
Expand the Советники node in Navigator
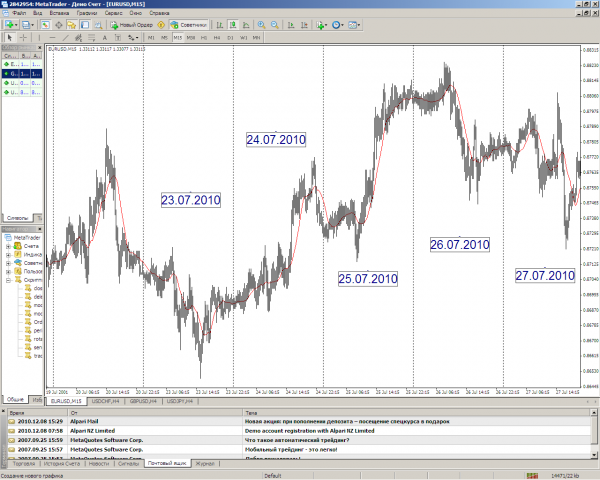[8, 263]
